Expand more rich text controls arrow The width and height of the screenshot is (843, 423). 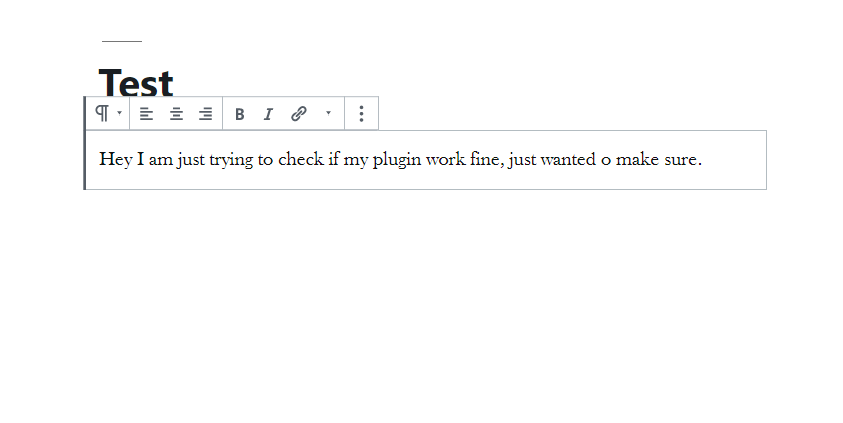coord(328,113)
